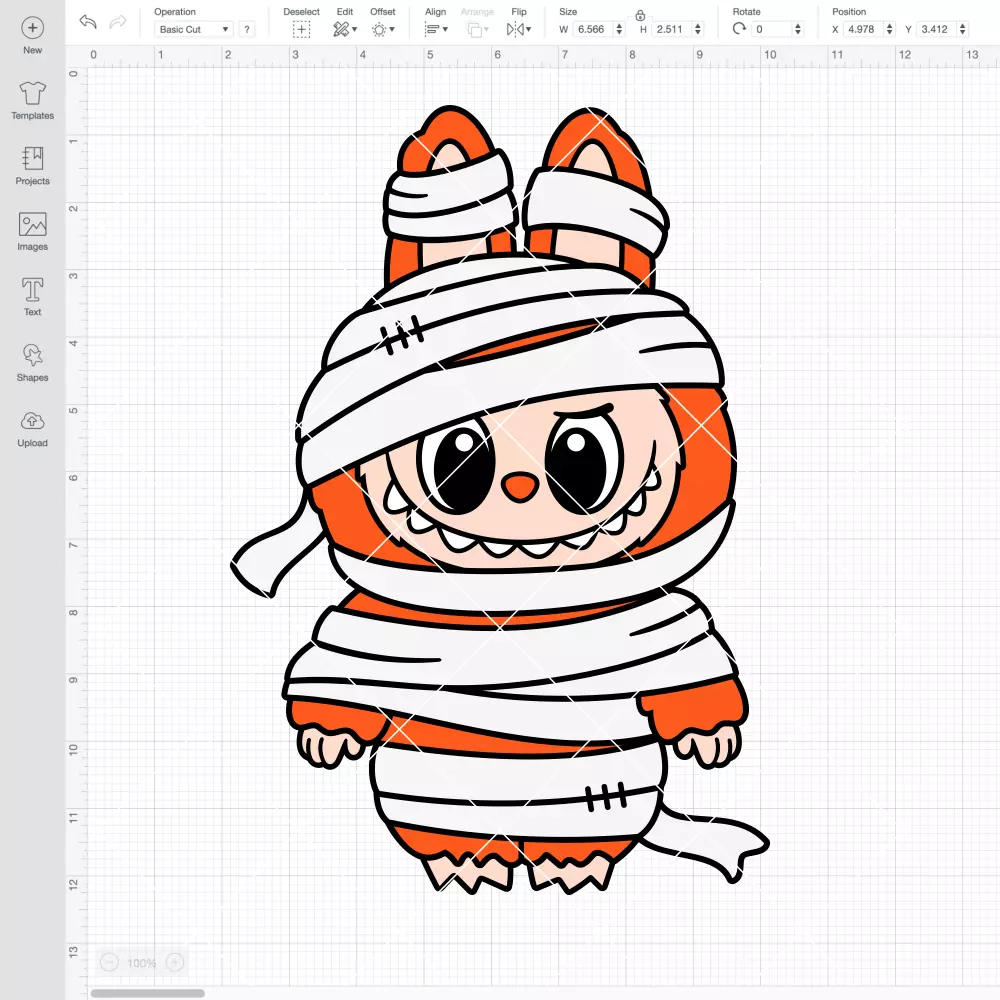Image resolution: width=1000 pixels, height=1000 pixels.
Task: Click the Height value field
Action: (x=670, y=29)
